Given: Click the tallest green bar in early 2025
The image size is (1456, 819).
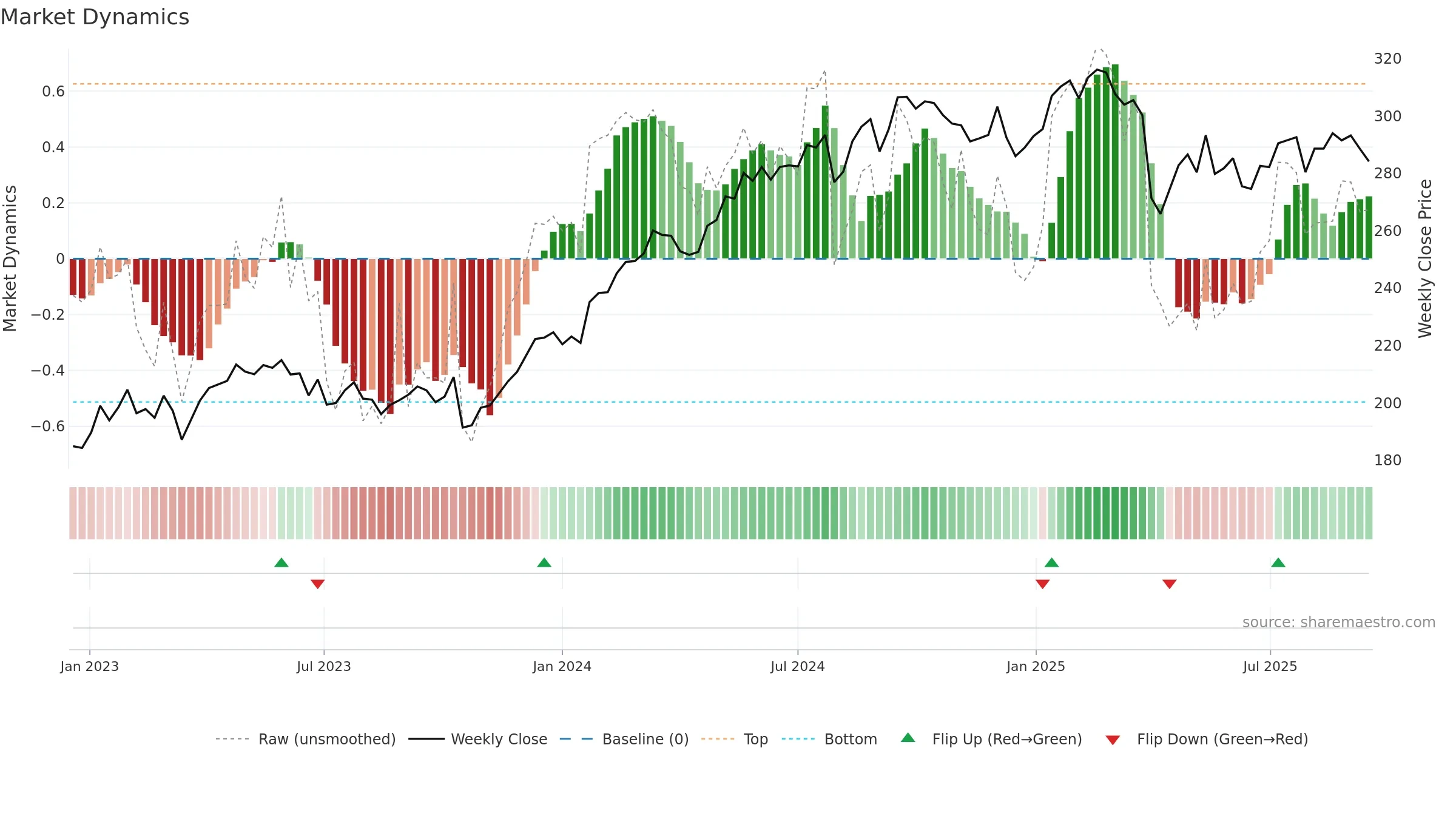Looking at the screenshot, I should tap(1115, 161).
